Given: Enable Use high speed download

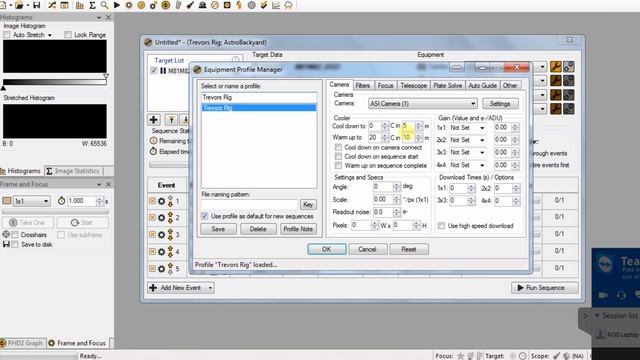Looking at the screenshot, I should pos(441,226).
